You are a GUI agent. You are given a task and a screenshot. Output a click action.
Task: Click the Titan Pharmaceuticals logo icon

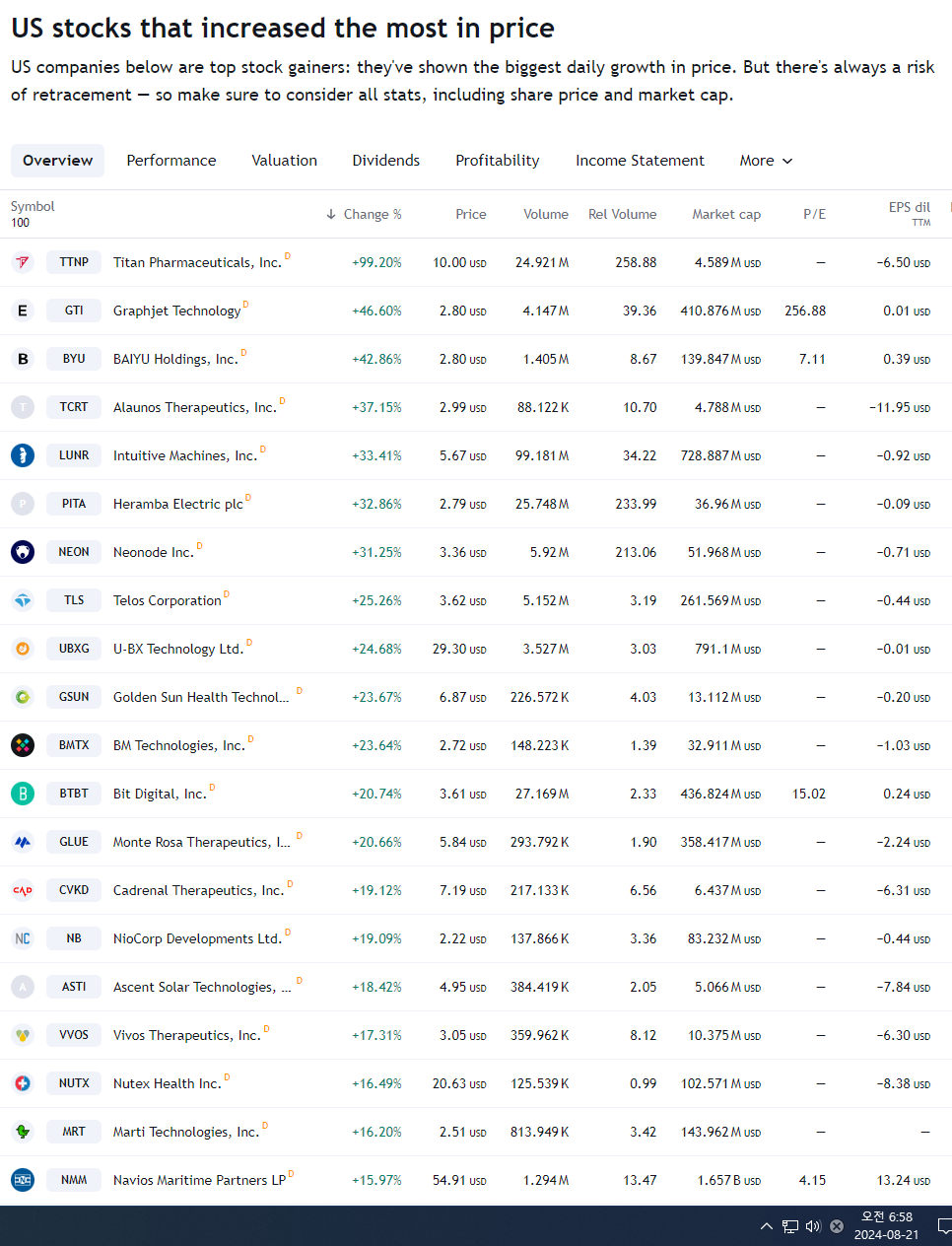(x=23, y=262)
